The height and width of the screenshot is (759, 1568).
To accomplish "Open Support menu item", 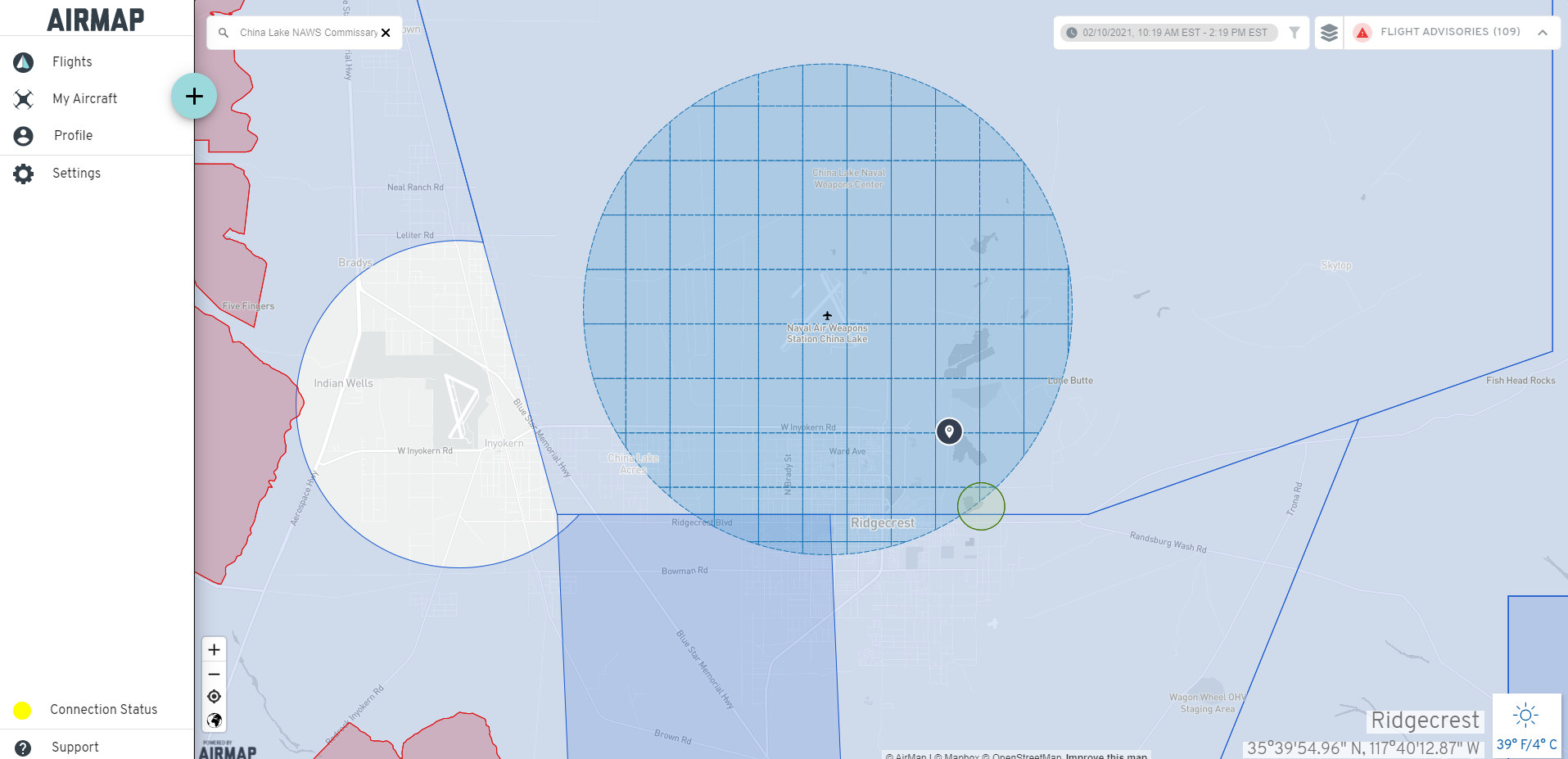I will click(75, 748).
